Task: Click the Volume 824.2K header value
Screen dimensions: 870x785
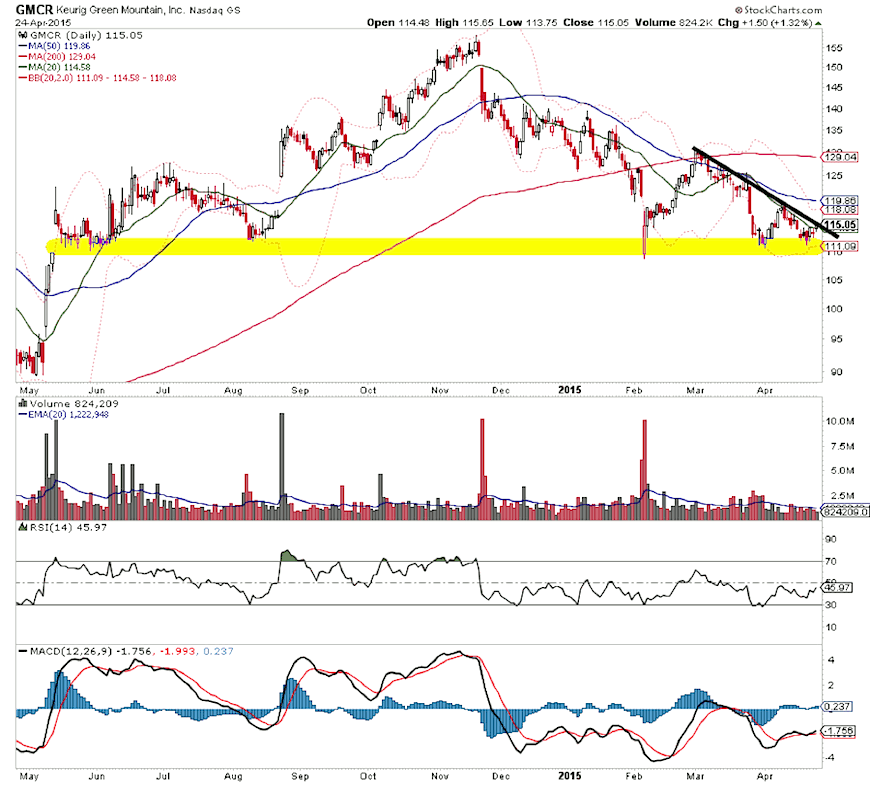Action: [x=674, y=23]
